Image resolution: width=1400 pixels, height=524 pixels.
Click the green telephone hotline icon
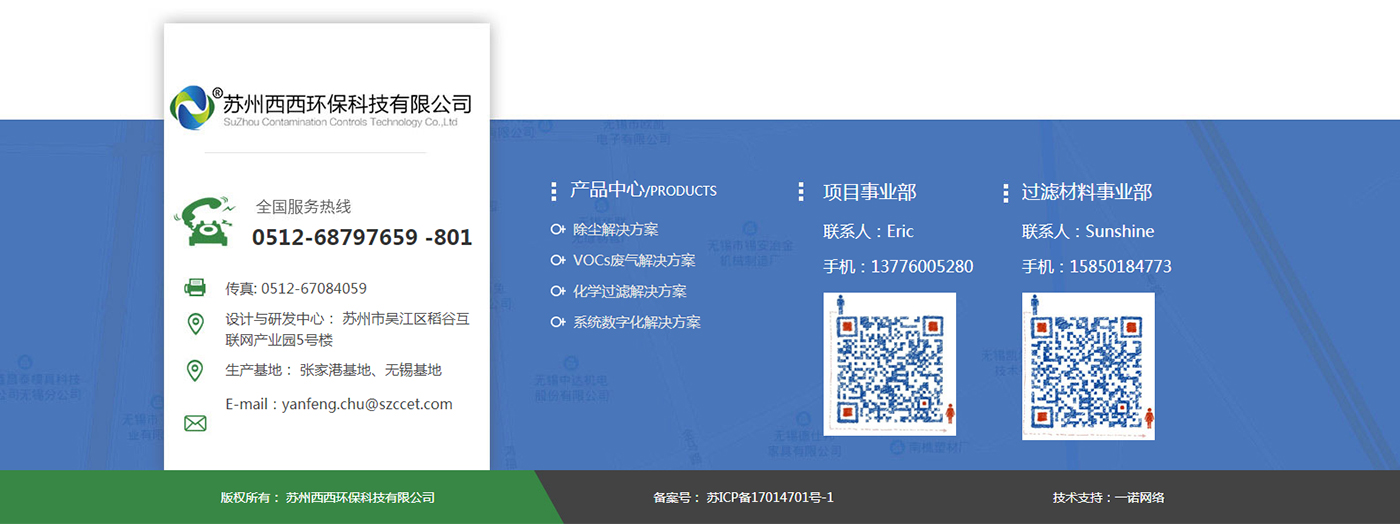(204, 221)
